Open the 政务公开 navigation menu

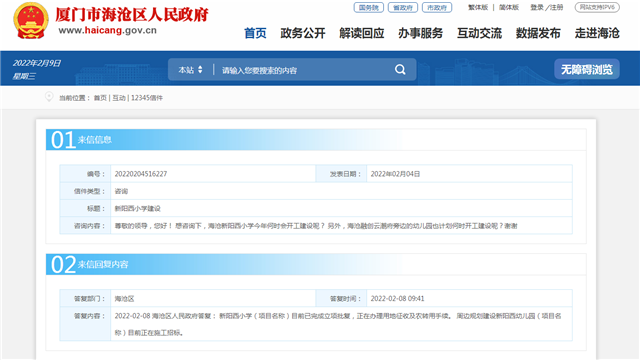[x=303, y=33]
